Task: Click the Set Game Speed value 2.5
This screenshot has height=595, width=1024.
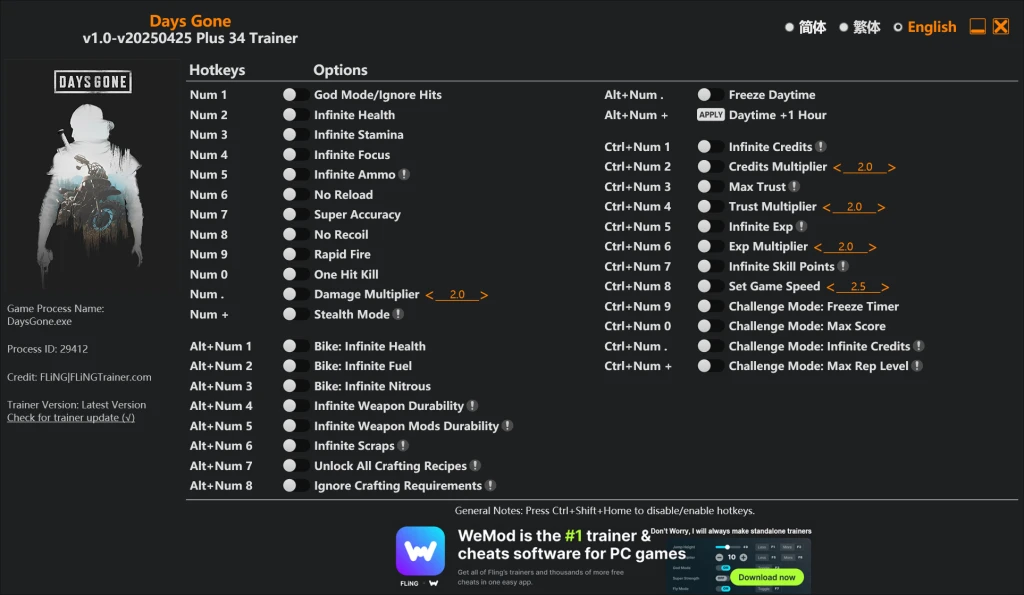Action: (857, 287)
